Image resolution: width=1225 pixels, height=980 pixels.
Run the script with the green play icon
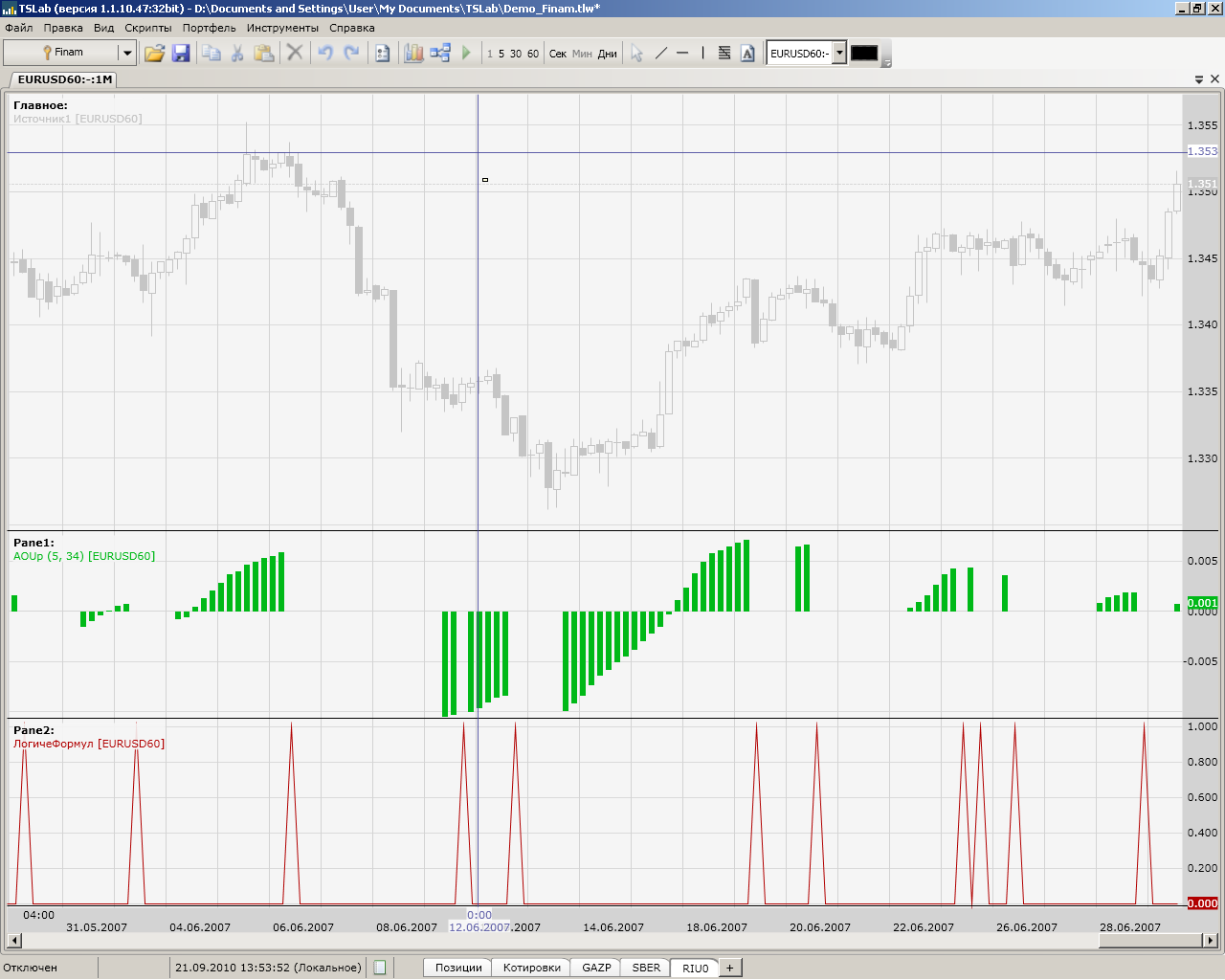(x=466, y=54)
